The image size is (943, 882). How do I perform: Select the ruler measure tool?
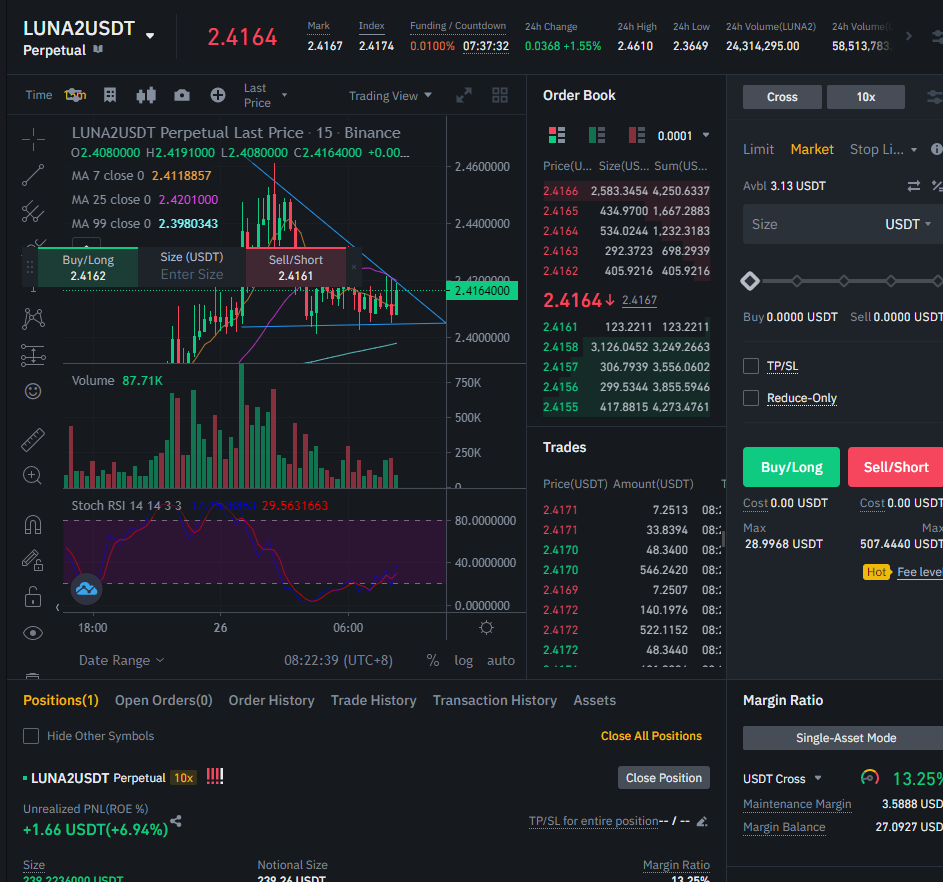coord(33,440)
